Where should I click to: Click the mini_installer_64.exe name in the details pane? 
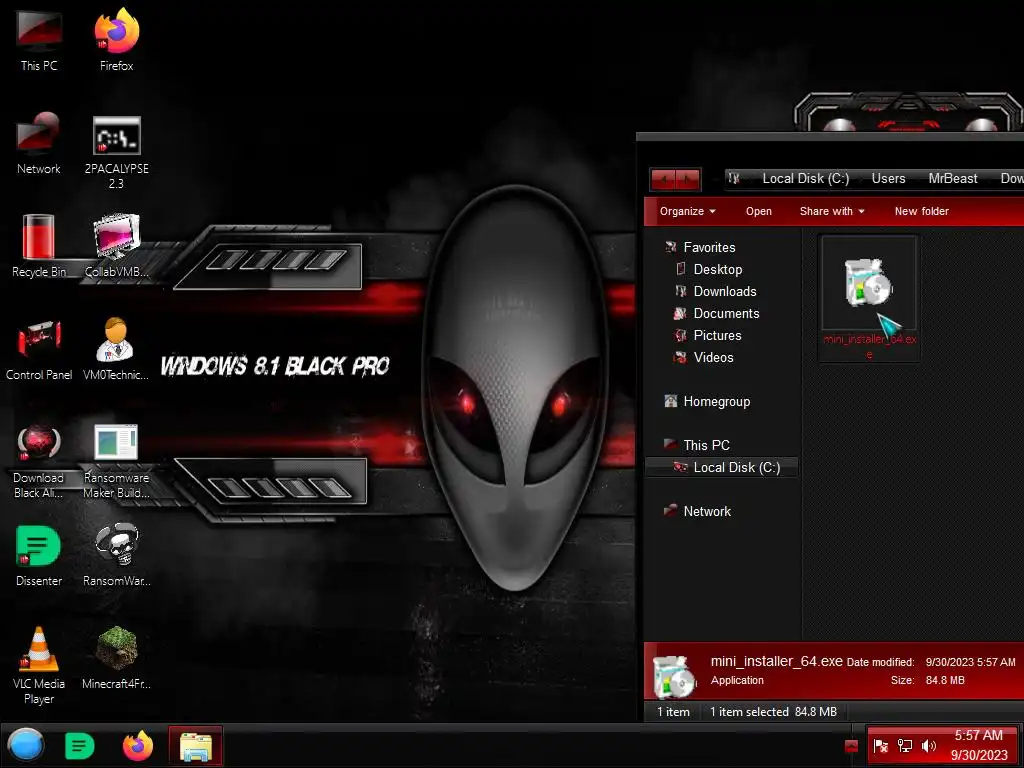coord(776,661)
